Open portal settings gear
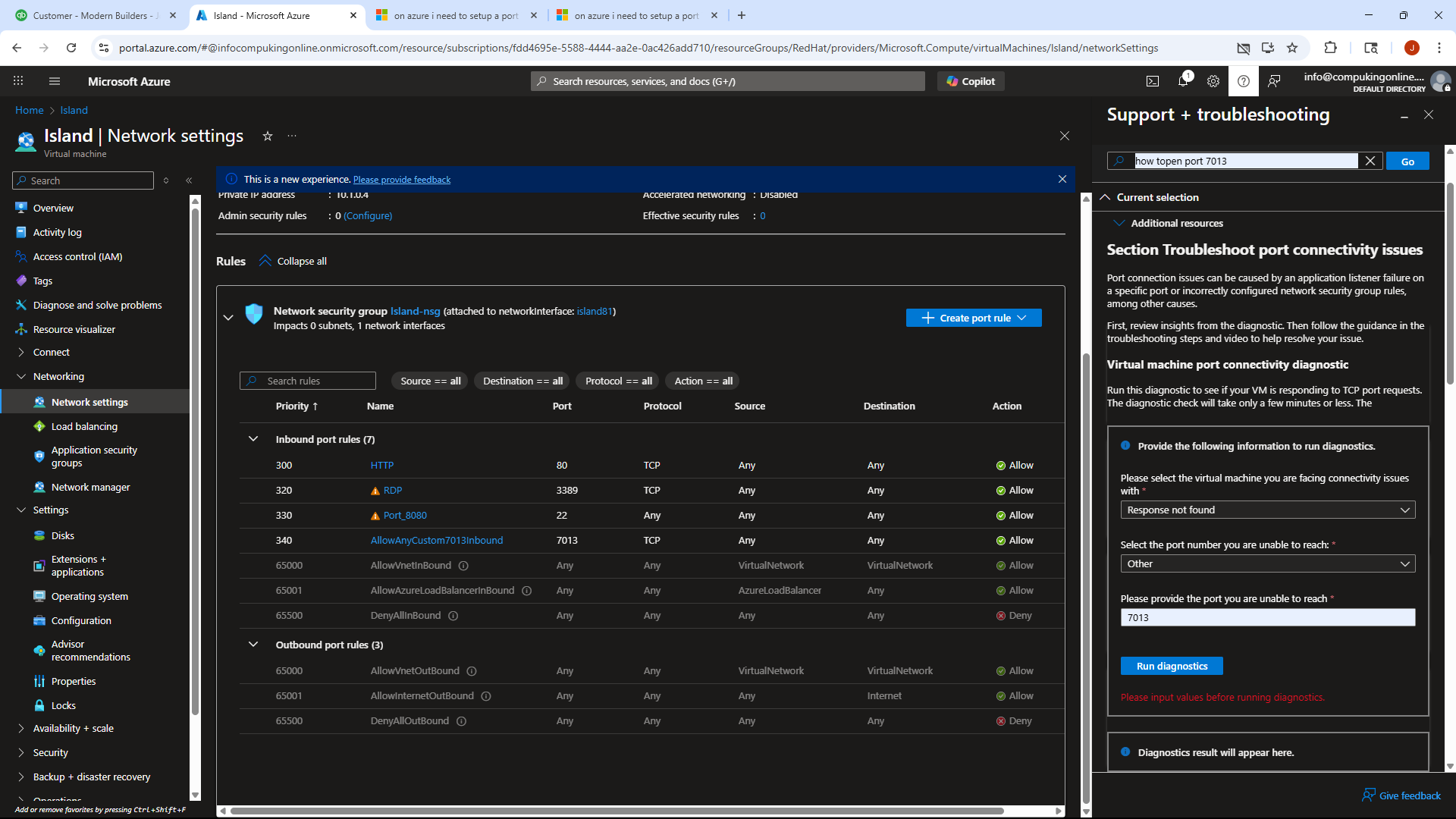The image size is (1456, 819). click(1213, 81)
